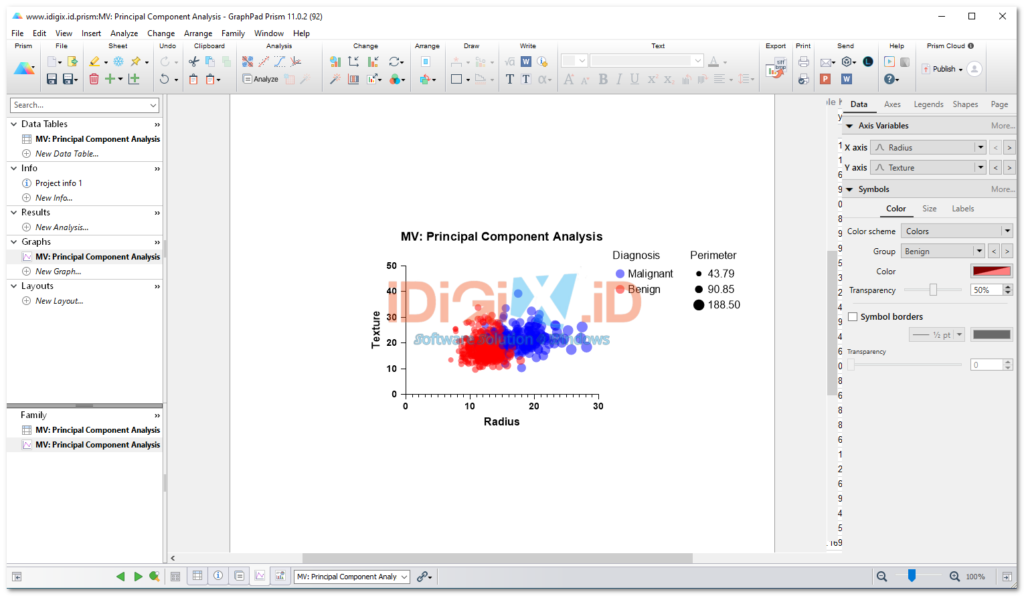Switch to the Legends tab
1024x596 pixels.
(x=928, y=104)
